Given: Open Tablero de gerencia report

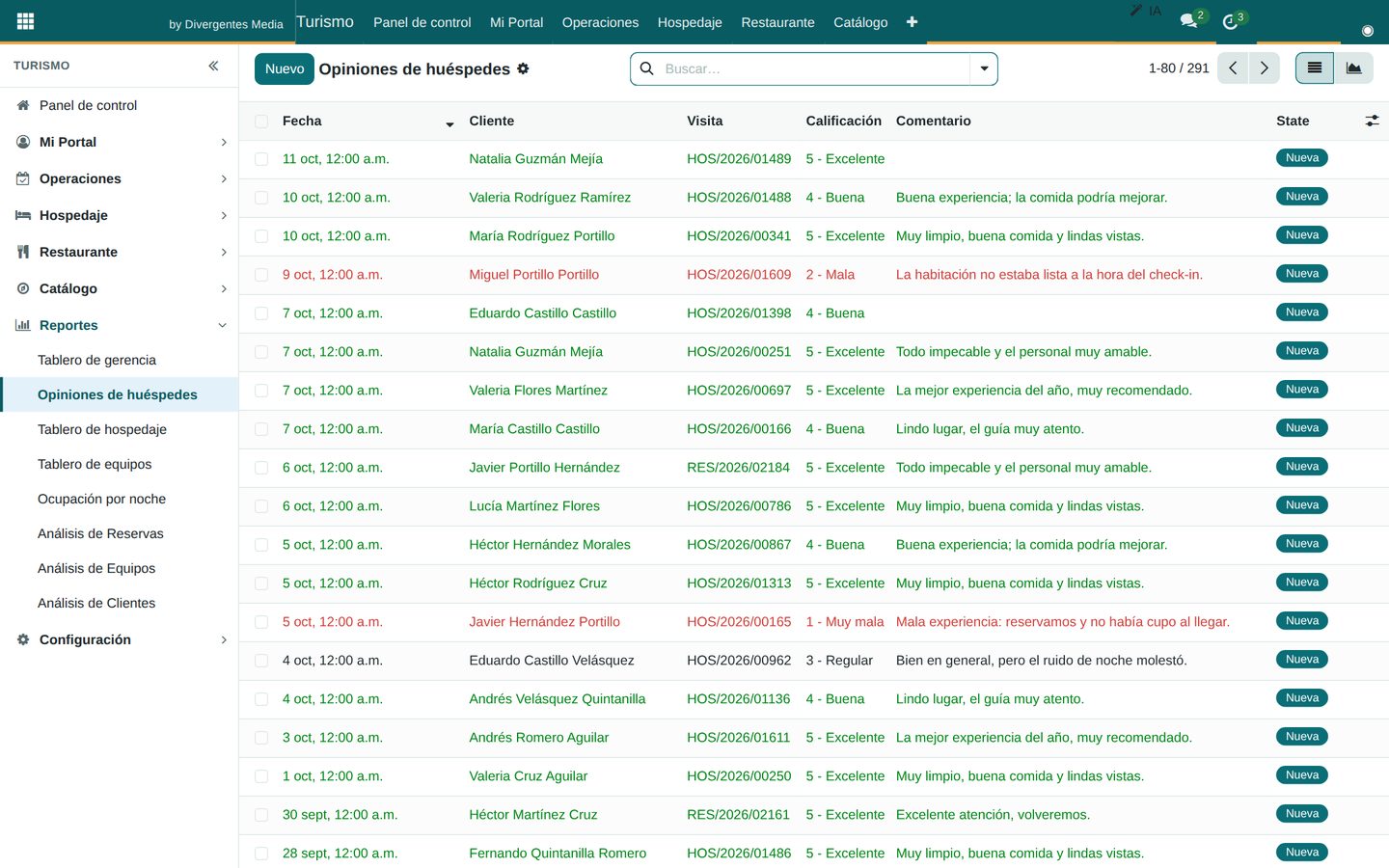Looking at the screenshot, I should [x=96, y=360].
